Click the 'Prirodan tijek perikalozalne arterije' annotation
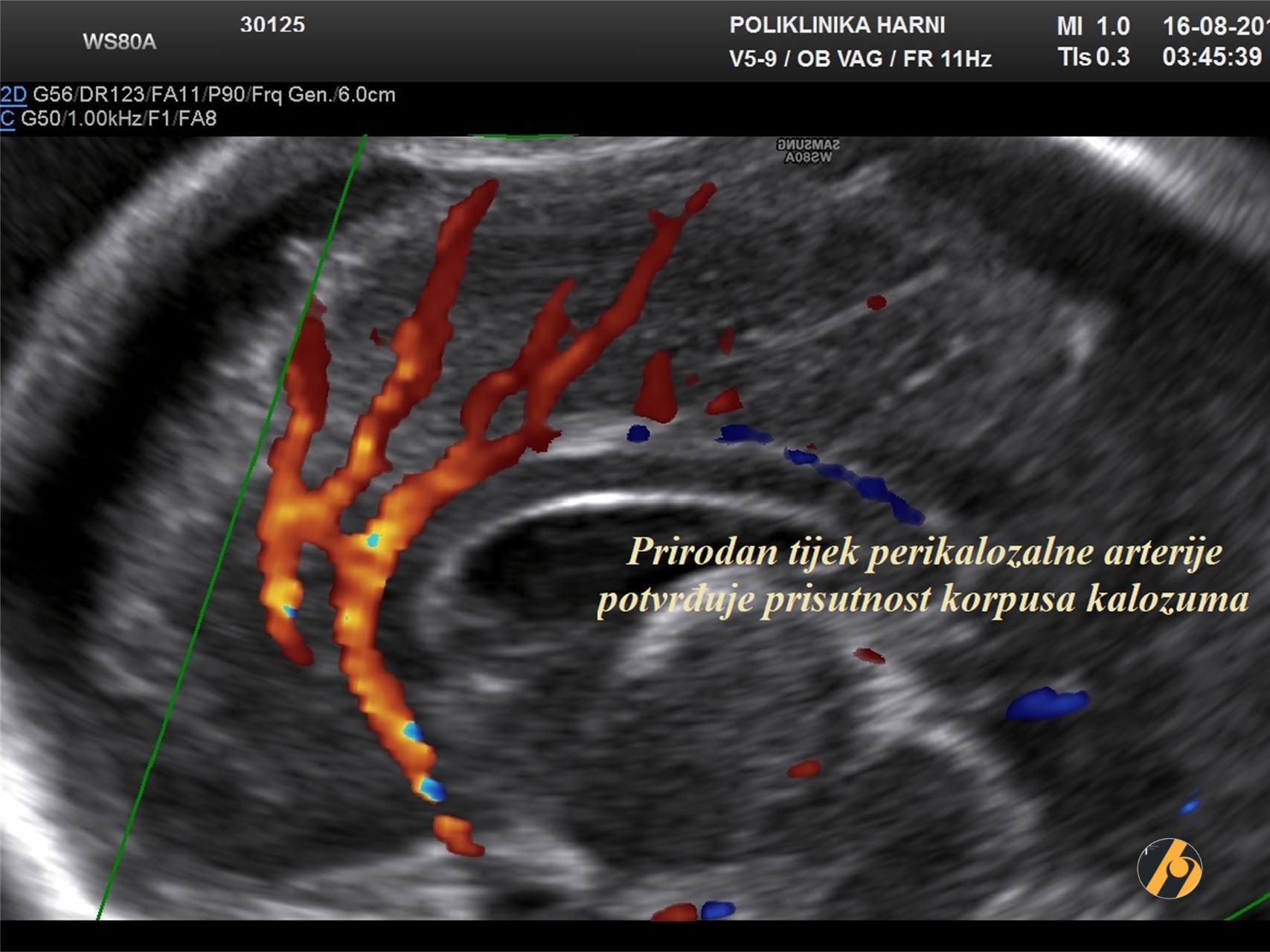The image size is (1270, 952). pyautogui.click(x=924, y=553)
